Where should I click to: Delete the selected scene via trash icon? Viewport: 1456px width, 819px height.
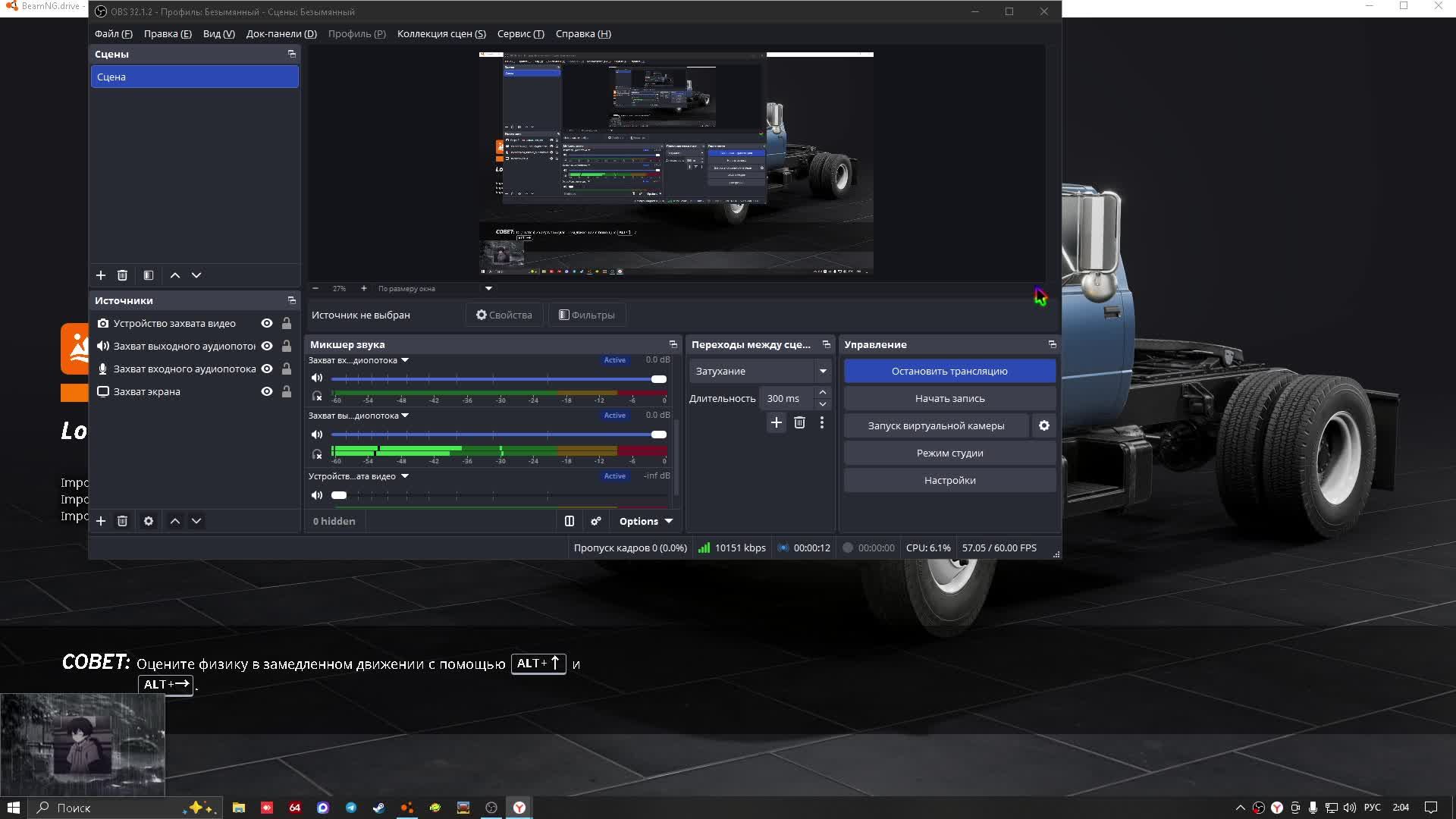coord(122,275)
